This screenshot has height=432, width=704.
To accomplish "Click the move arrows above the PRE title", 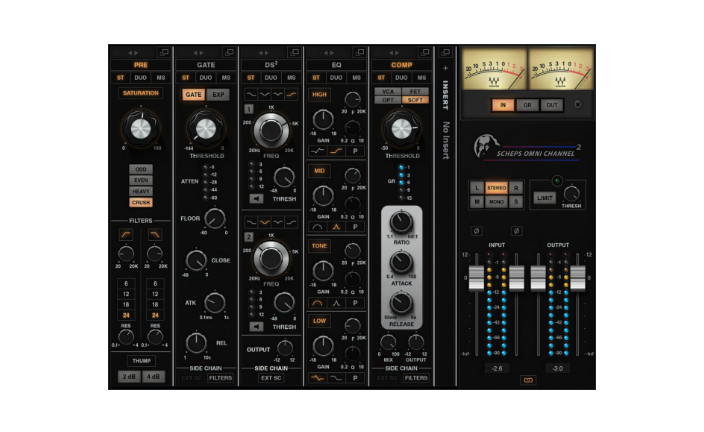I will click(133, 53).
